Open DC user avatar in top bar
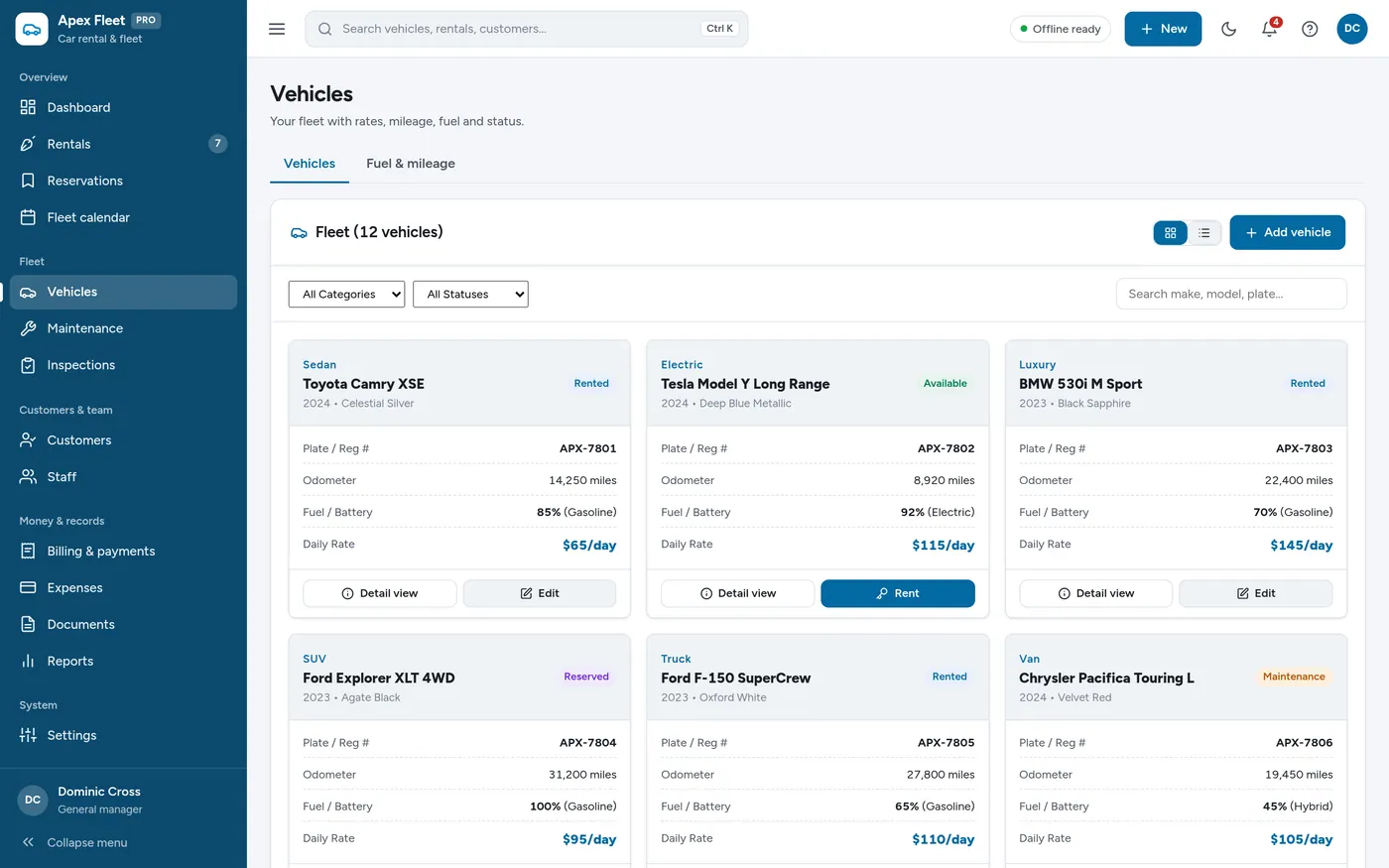1389x868 pixels. pyautogui.click(x=1351, y=29)
